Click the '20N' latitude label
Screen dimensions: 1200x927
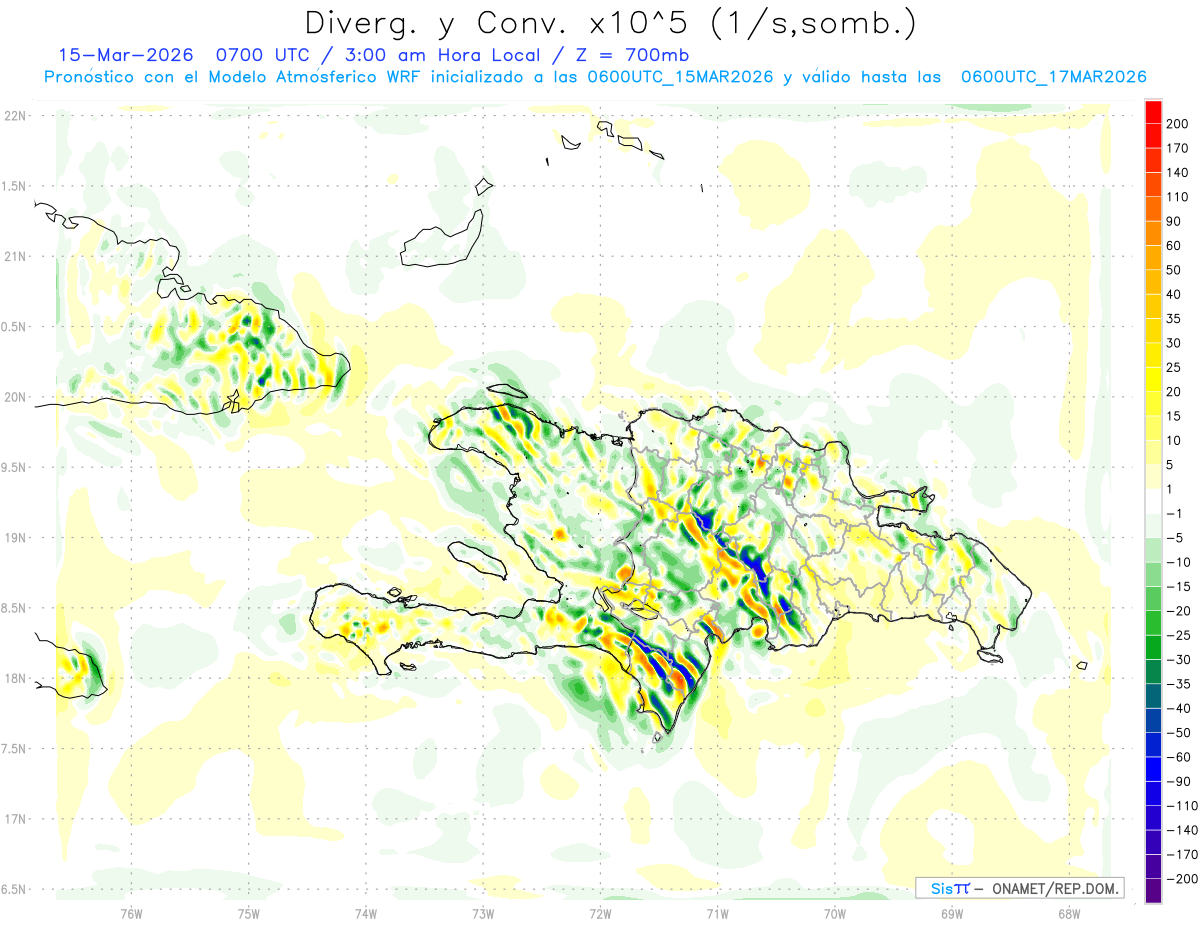14,397
